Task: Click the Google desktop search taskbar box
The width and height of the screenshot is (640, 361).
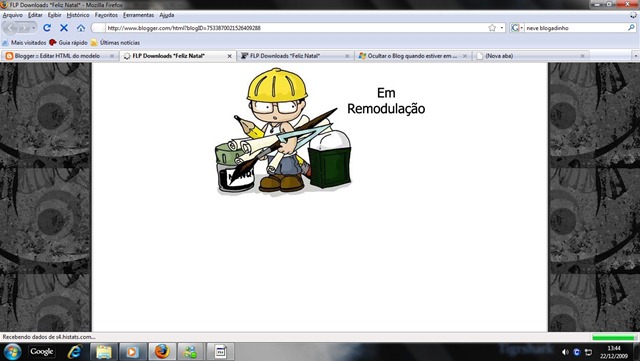Action: coord(41,351)
